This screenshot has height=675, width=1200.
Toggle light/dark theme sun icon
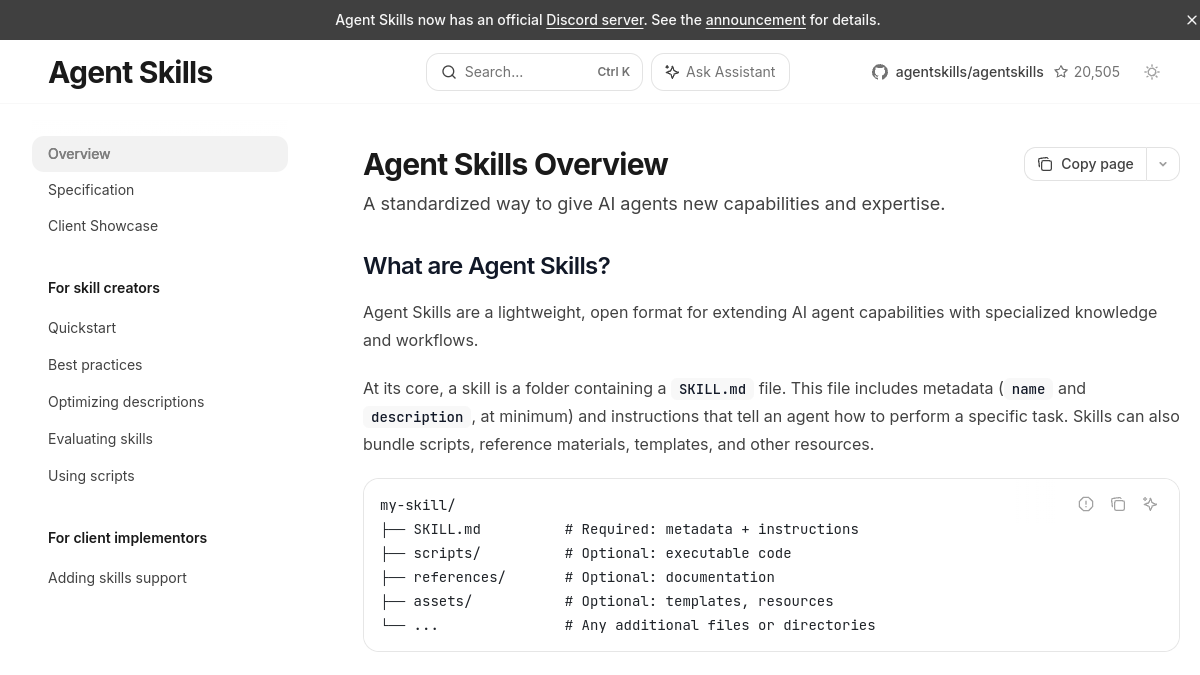(x=1152, y=72)
